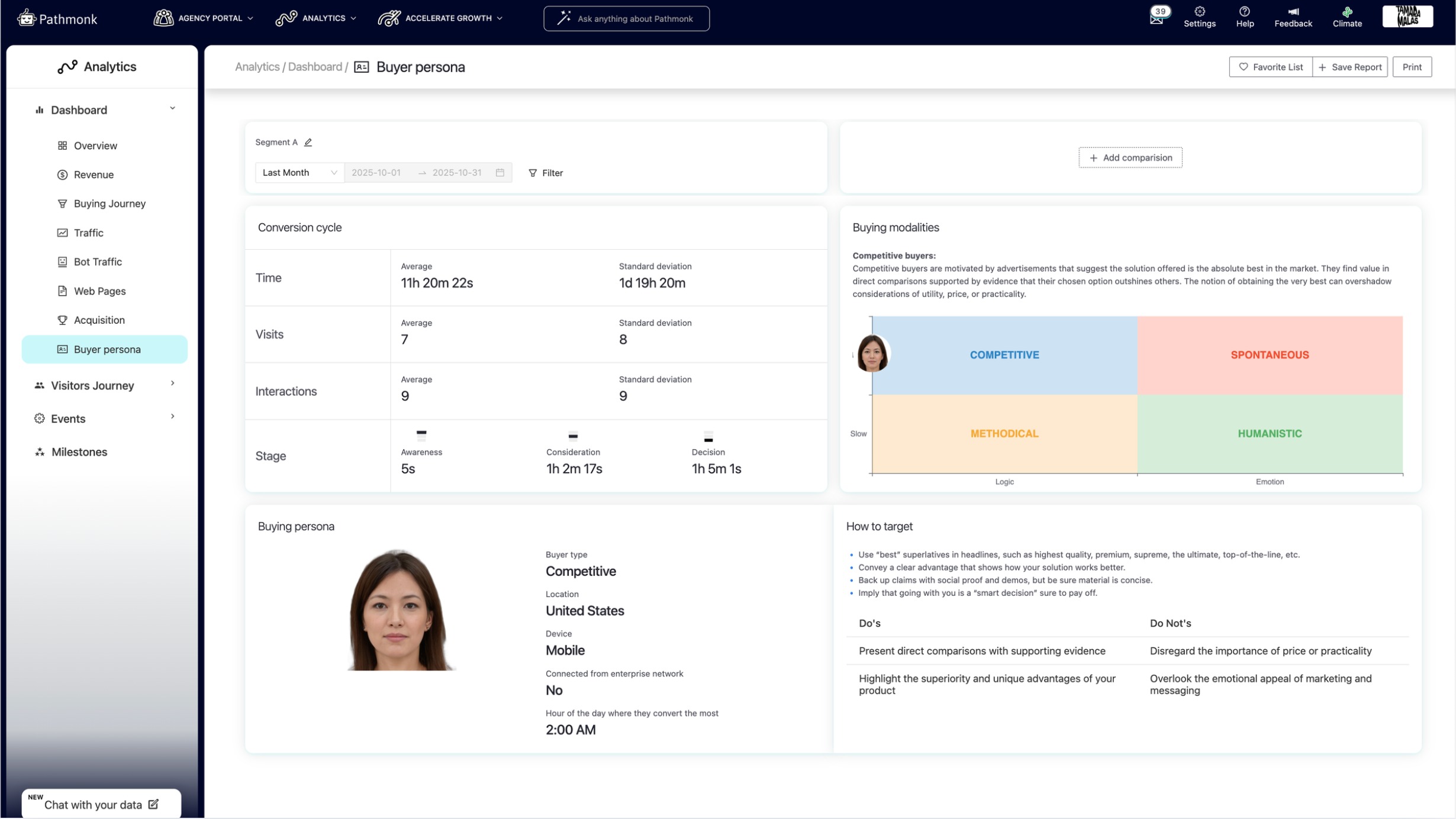The image size is (1456, 819).
Task: Click the Save Report button
Action: (1349, 67)
